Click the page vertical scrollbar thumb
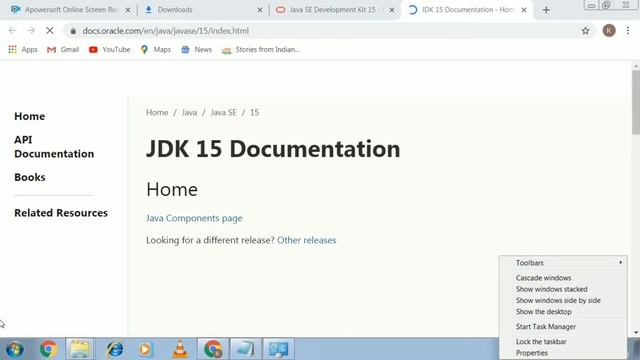The height and width of the screenshot is (360, 640). pos(636,102)
